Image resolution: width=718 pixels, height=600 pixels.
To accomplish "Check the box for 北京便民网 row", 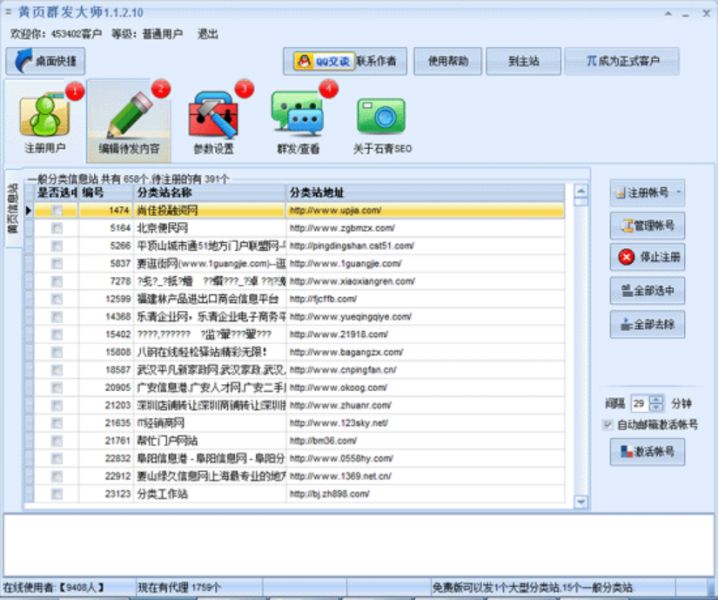I will tap(57, 228).
